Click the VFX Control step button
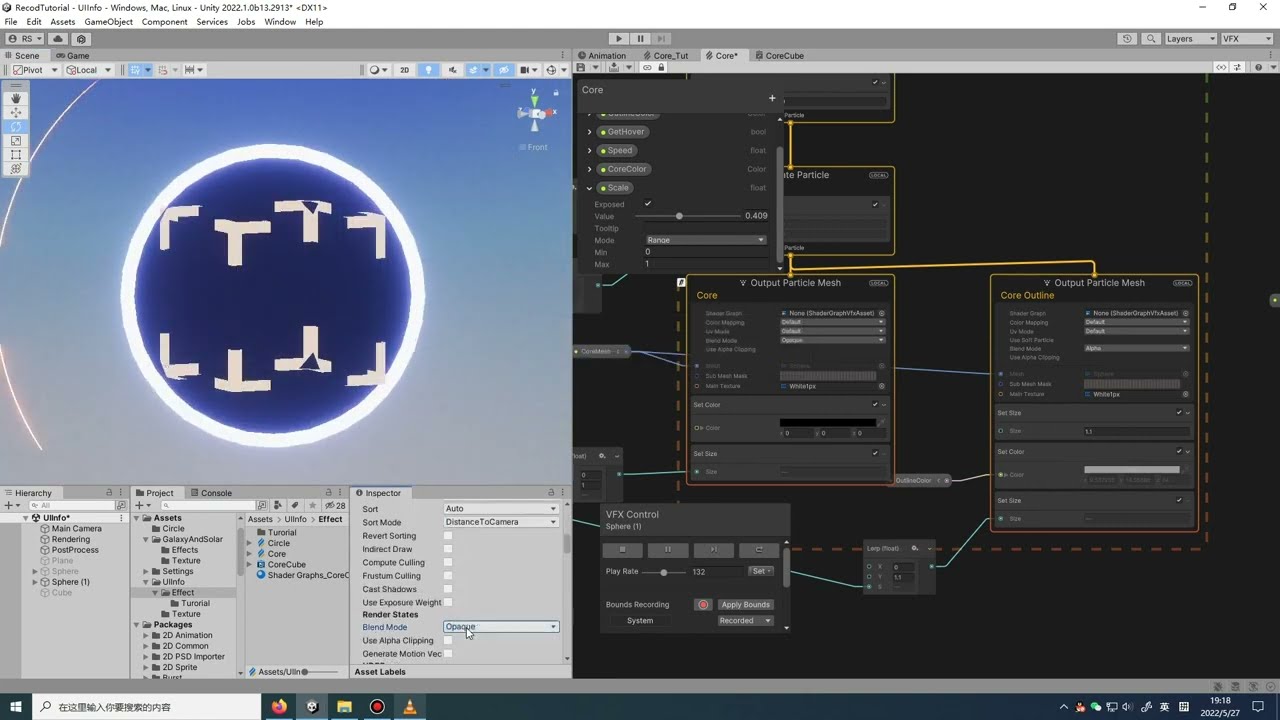 point(713,550)
